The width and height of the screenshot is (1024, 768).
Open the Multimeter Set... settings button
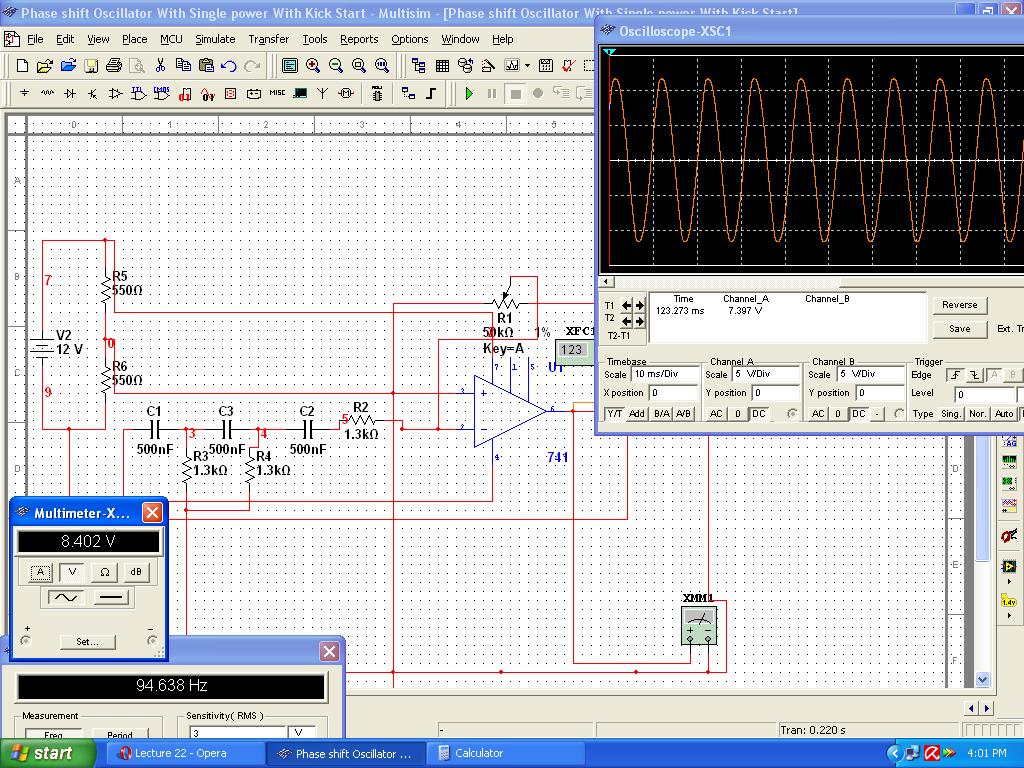coord(88,642)
